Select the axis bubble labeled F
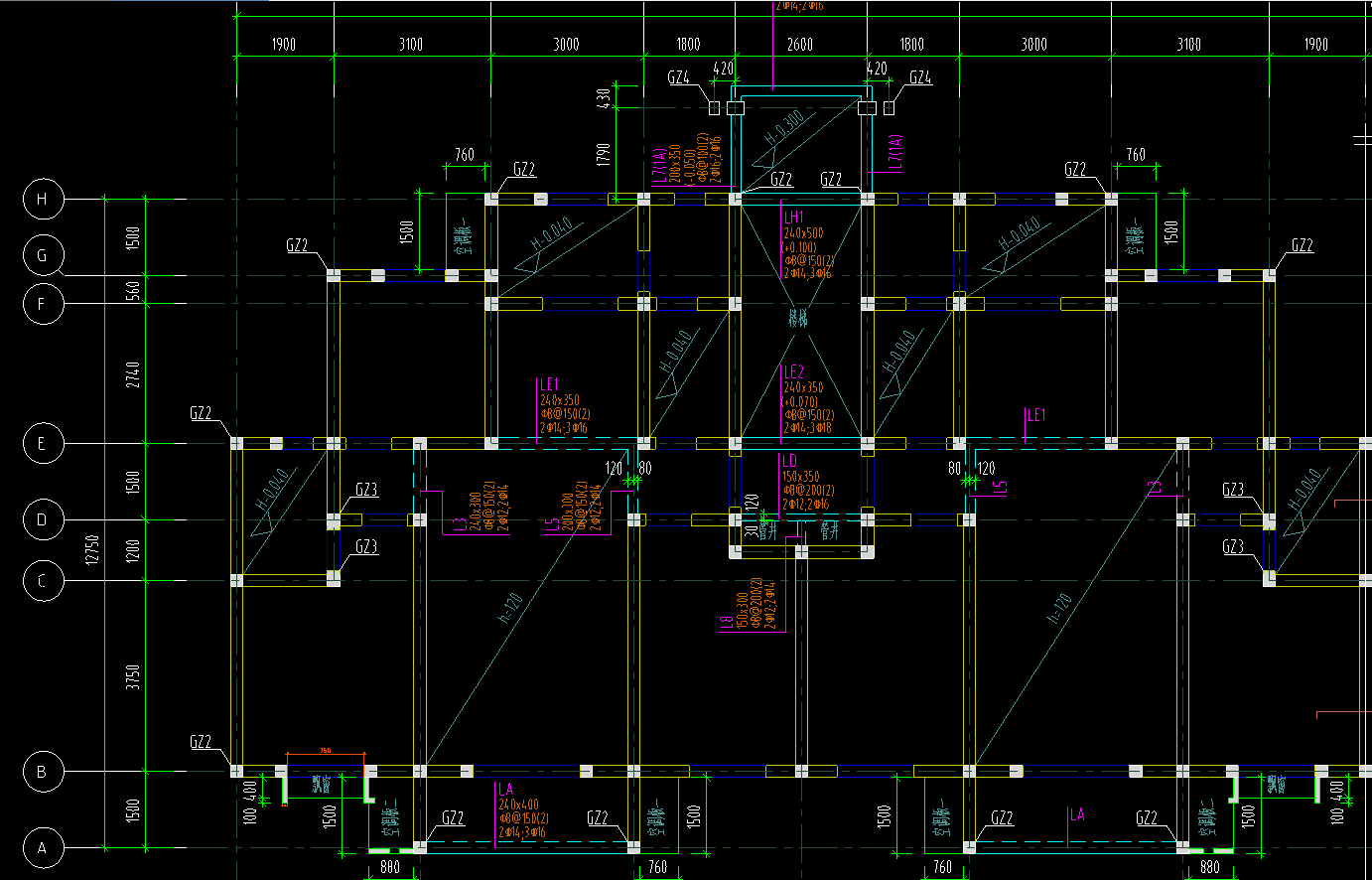 click(42, 303)
